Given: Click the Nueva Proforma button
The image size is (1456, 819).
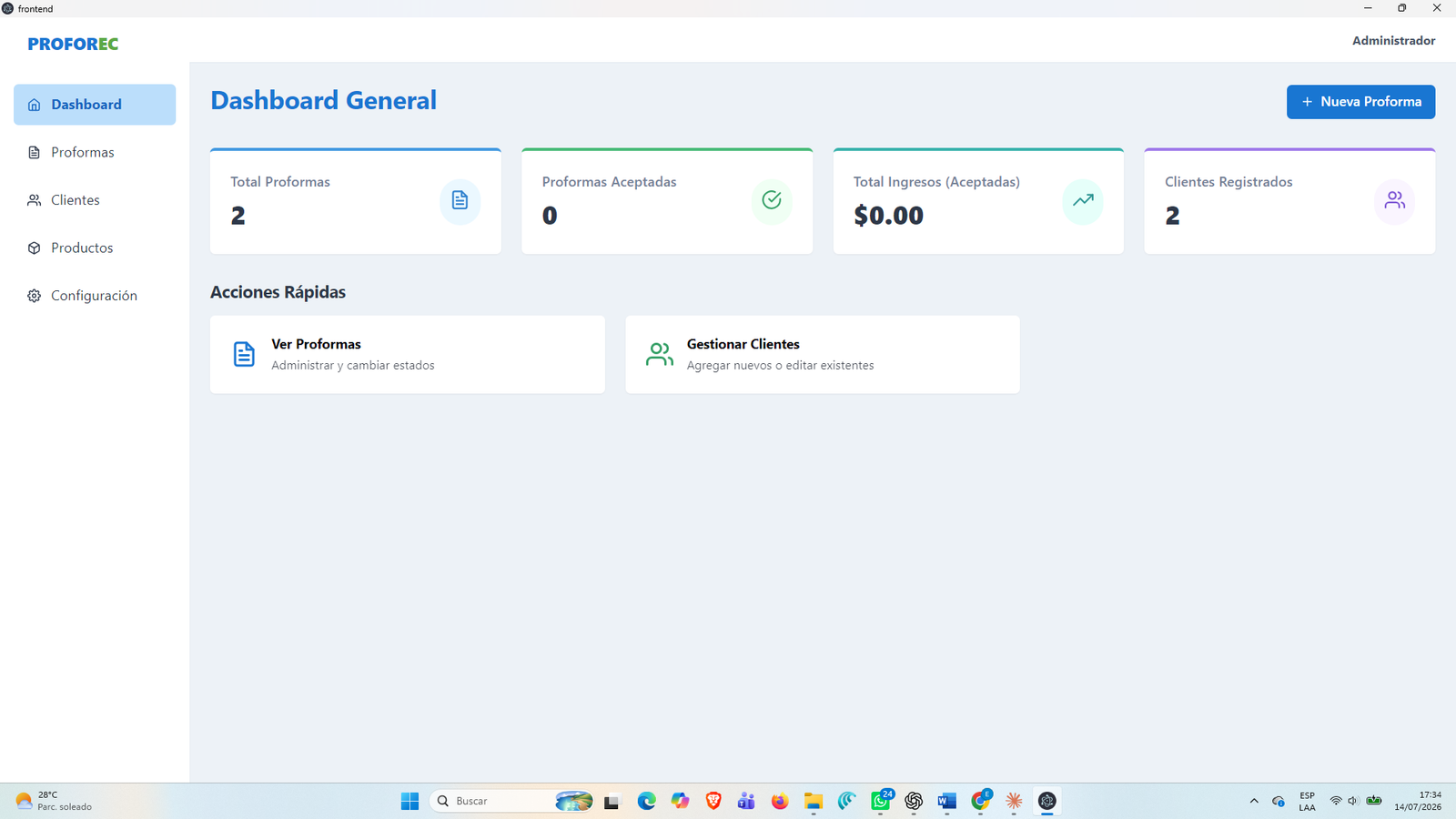Looking at the screenshot, I should point(1360,102).
